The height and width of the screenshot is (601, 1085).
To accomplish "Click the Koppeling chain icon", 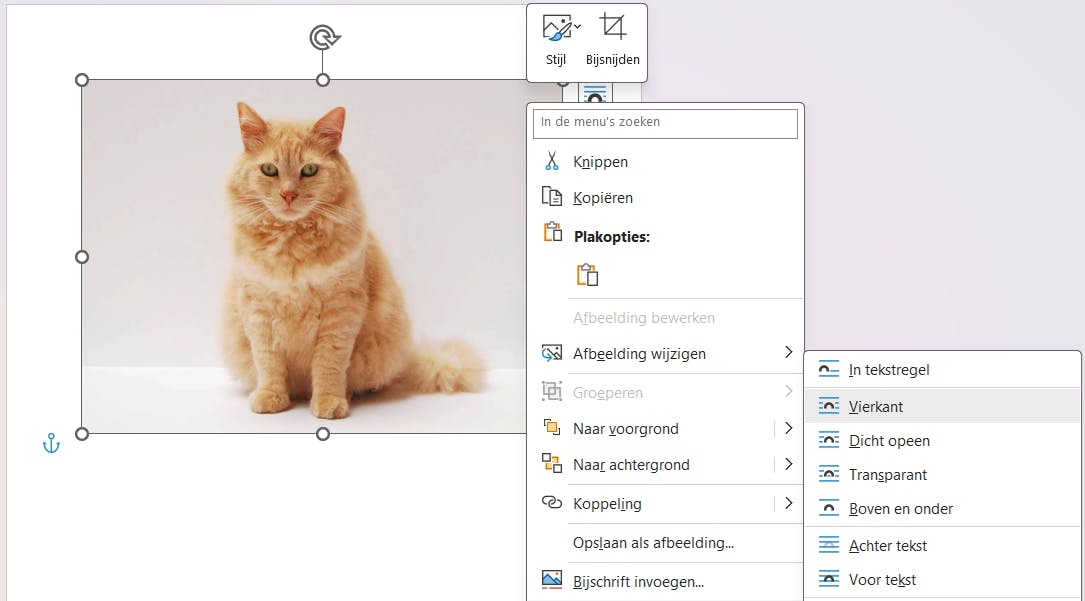I will [551, 503].
